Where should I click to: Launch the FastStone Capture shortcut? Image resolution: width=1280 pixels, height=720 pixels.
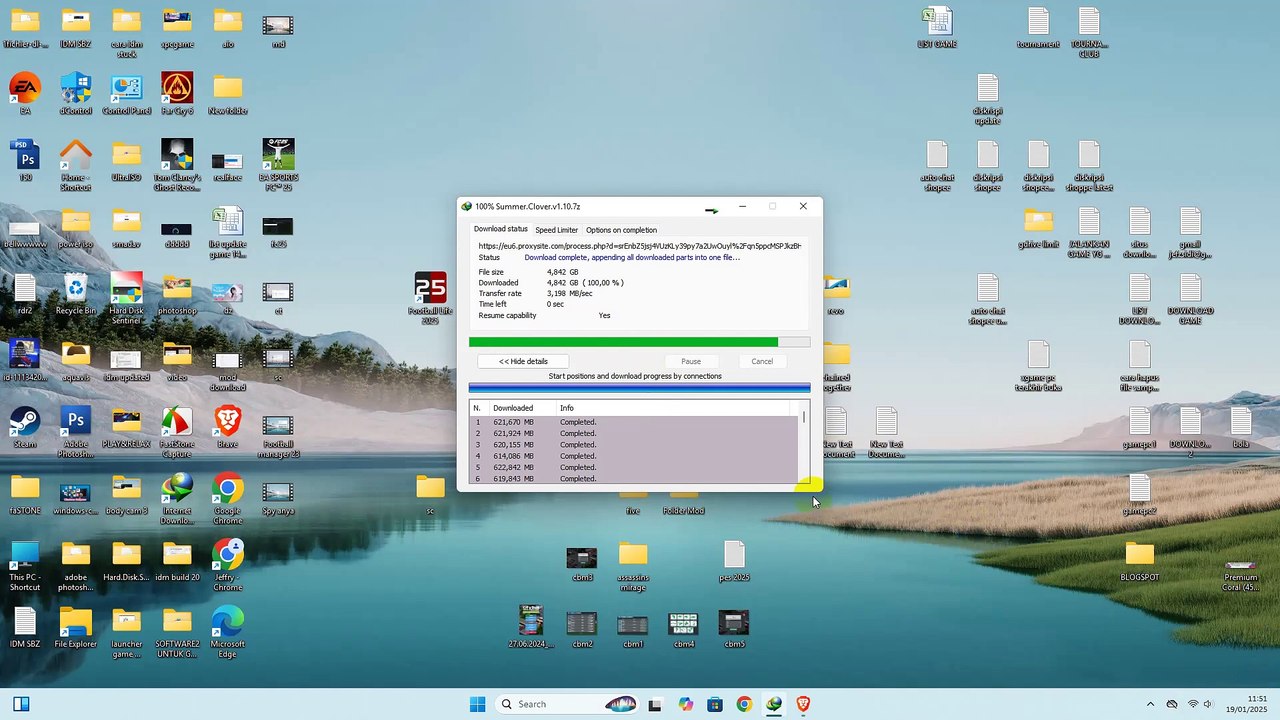177,432
